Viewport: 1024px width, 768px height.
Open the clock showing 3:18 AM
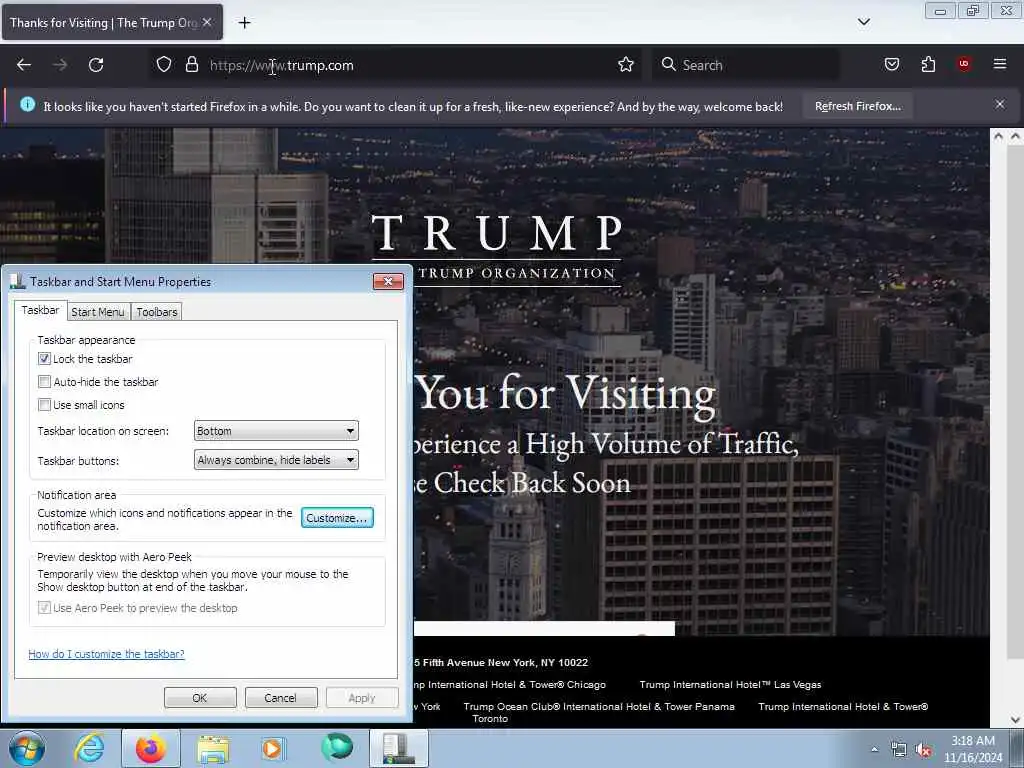(x=973, y=749)
